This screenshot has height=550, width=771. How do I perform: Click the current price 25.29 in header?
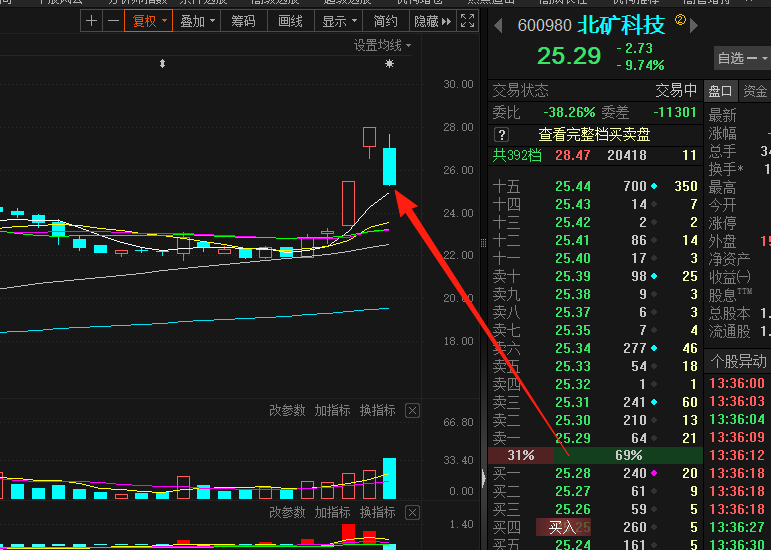(x=569, y=56)
